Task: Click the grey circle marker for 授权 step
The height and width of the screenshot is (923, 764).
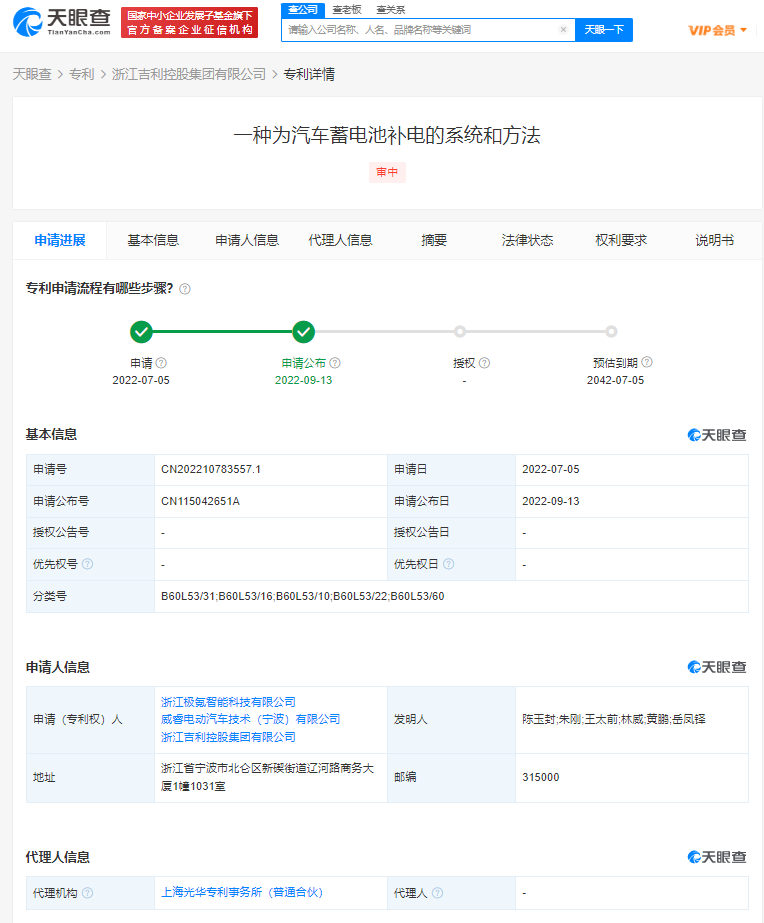Action: coord(460,332)
